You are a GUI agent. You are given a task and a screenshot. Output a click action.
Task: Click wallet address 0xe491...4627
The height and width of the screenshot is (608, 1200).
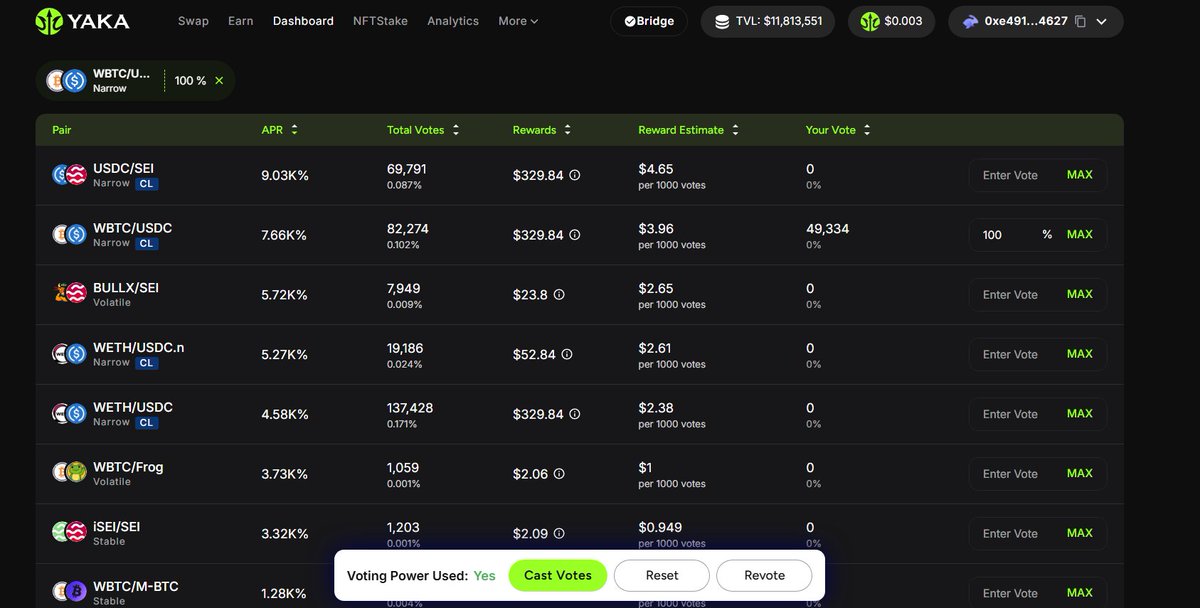click(x=1026, y=21)
